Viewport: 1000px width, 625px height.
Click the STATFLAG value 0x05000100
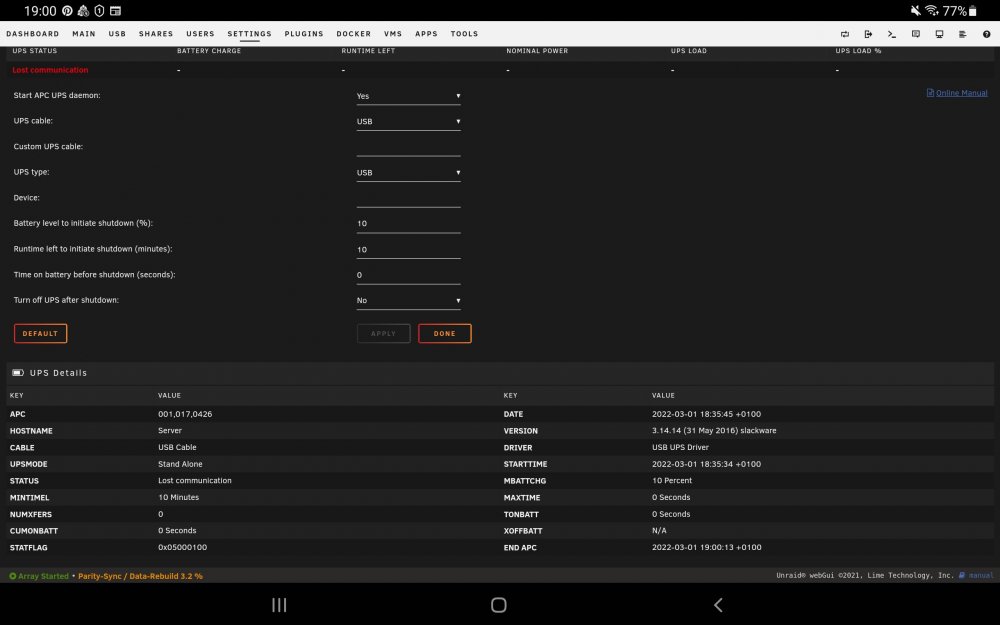(182, 547)
